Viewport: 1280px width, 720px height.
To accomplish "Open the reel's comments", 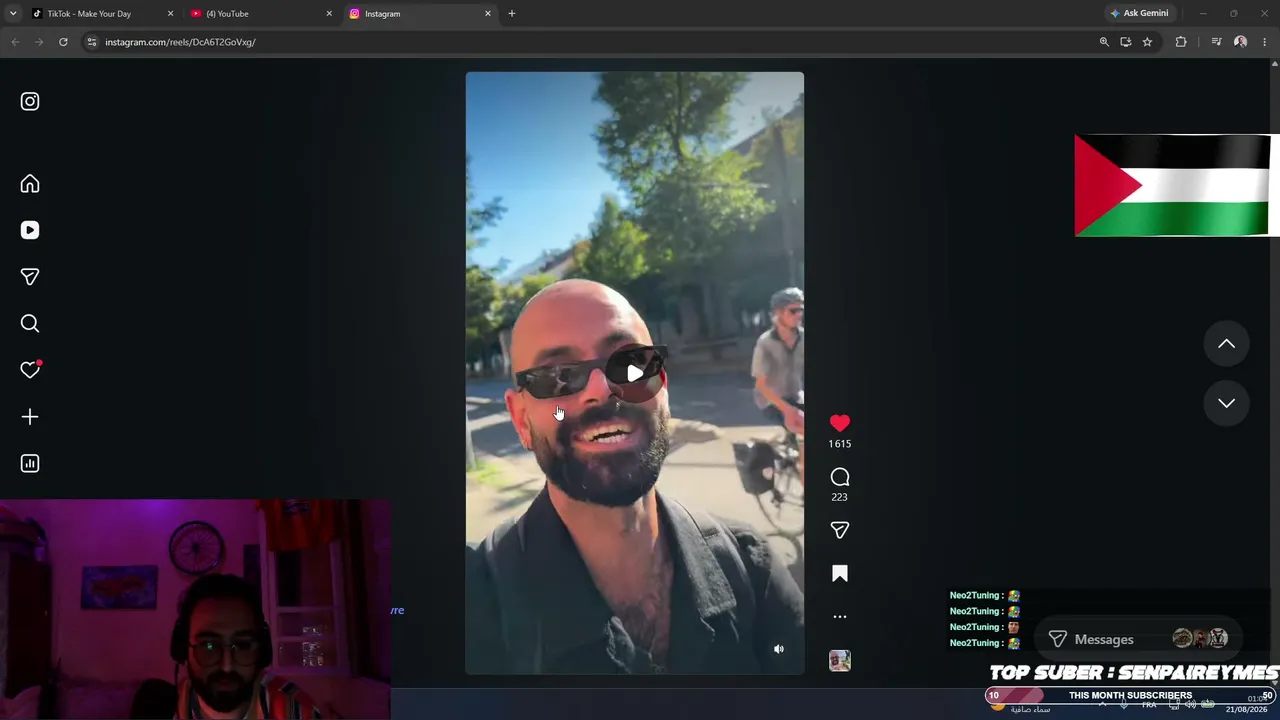I will tap(840, 477).
